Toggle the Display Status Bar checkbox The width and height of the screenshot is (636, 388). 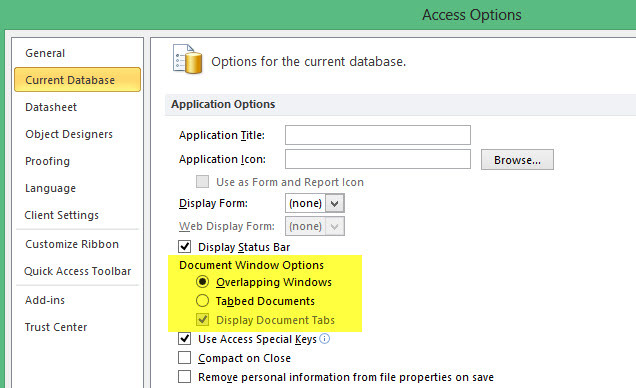[x=185, y=247]
